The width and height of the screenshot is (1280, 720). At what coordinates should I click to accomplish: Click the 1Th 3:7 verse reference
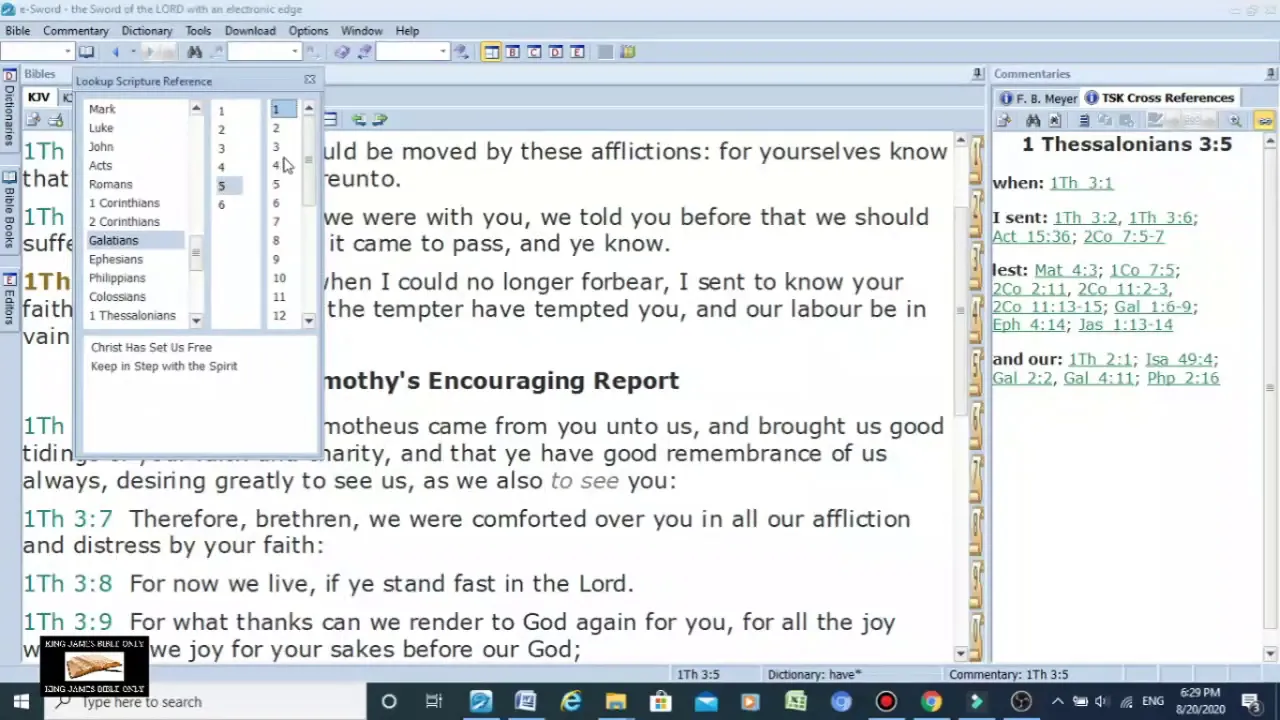(67, 519)
